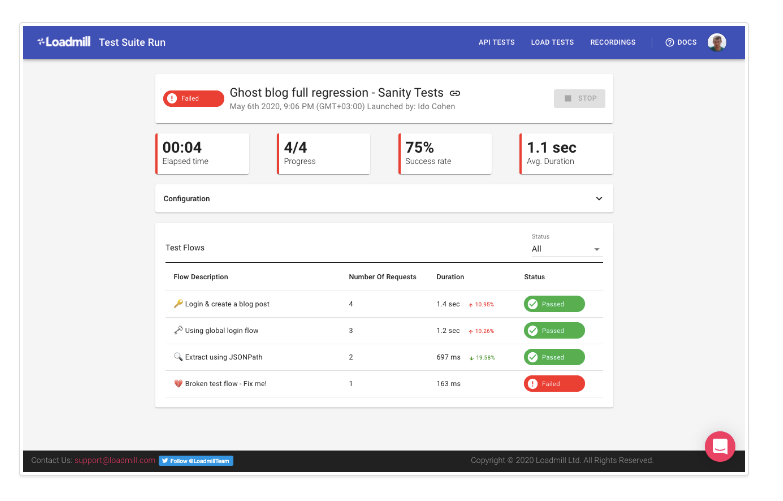Open the chat widget bubble

(720, 446)
